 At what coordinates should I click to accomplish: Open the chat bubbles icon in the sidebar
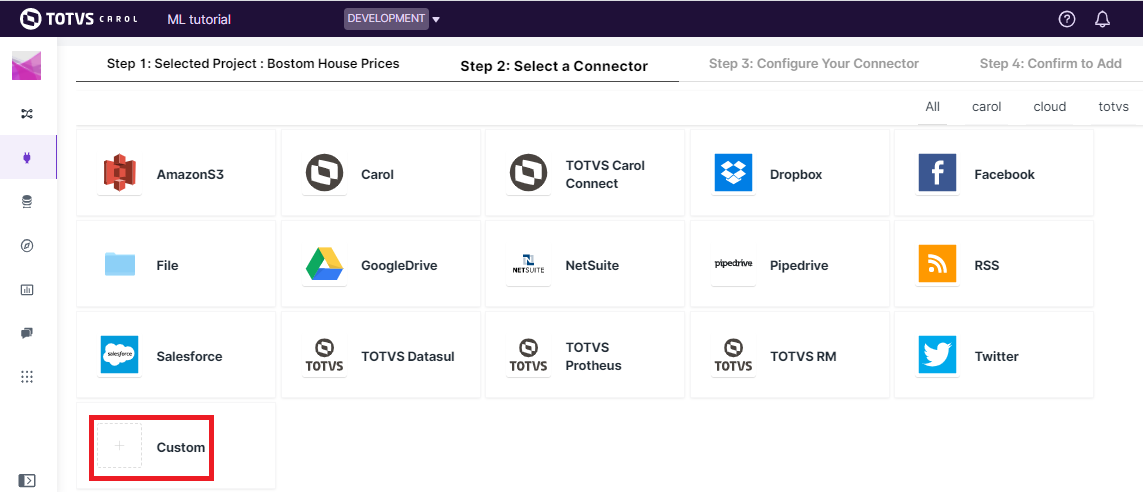pyautogui.click(x=27, y=333)
